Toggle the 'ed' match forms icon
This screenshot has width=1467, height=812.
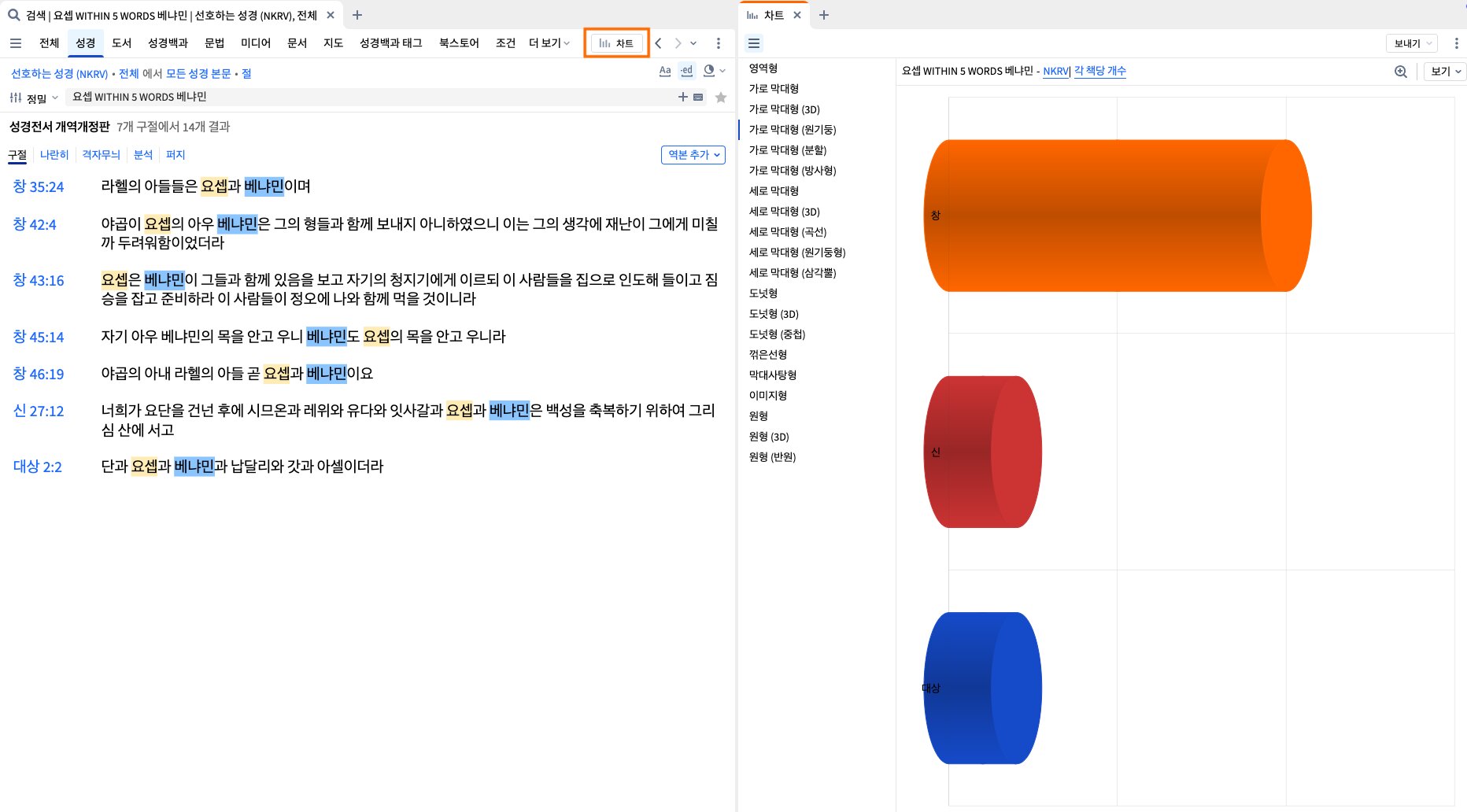(687, 71)
